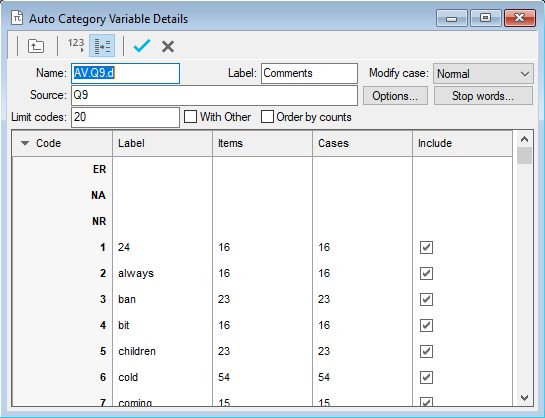This screenshot has width=545, height=418.
Task: Click the vertical scrollbar thumb
Action: point(524,155)
